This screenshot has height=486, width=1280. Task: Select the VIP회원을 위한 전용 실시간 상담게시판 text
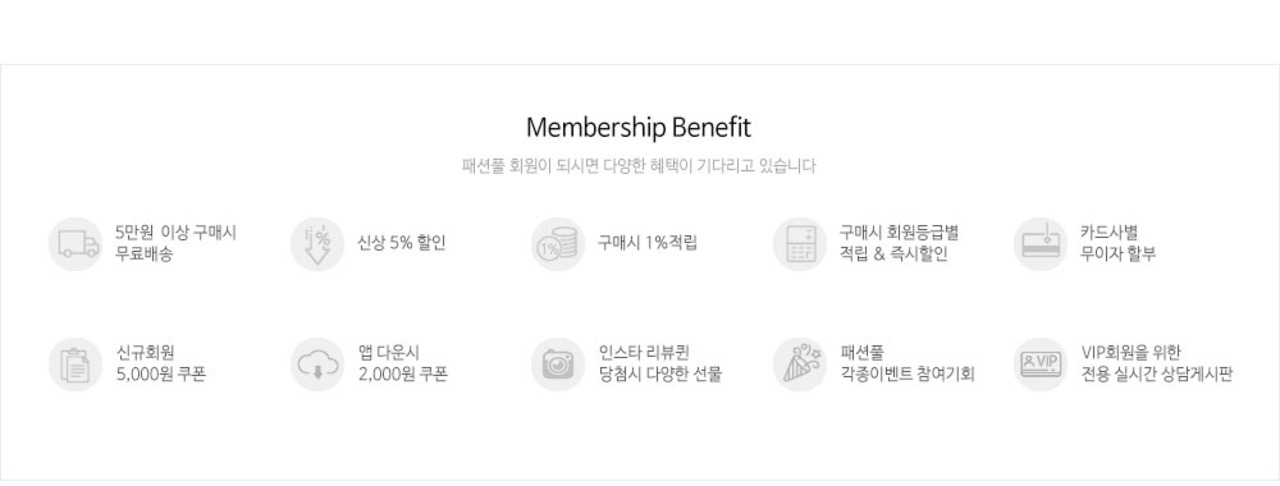tap(1157, 364)
